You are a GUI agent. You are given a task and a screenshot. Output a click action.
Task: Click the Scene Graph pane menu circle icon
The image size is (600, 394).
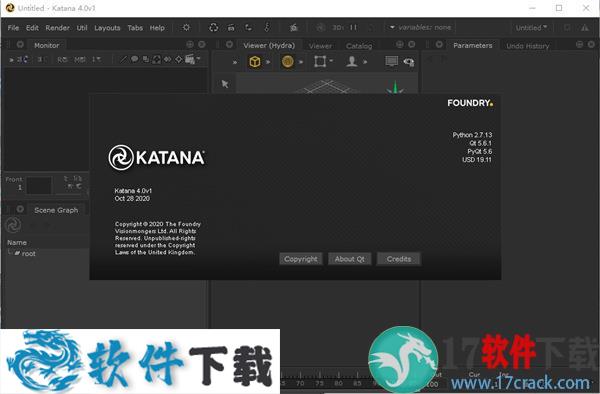(20, 209)
